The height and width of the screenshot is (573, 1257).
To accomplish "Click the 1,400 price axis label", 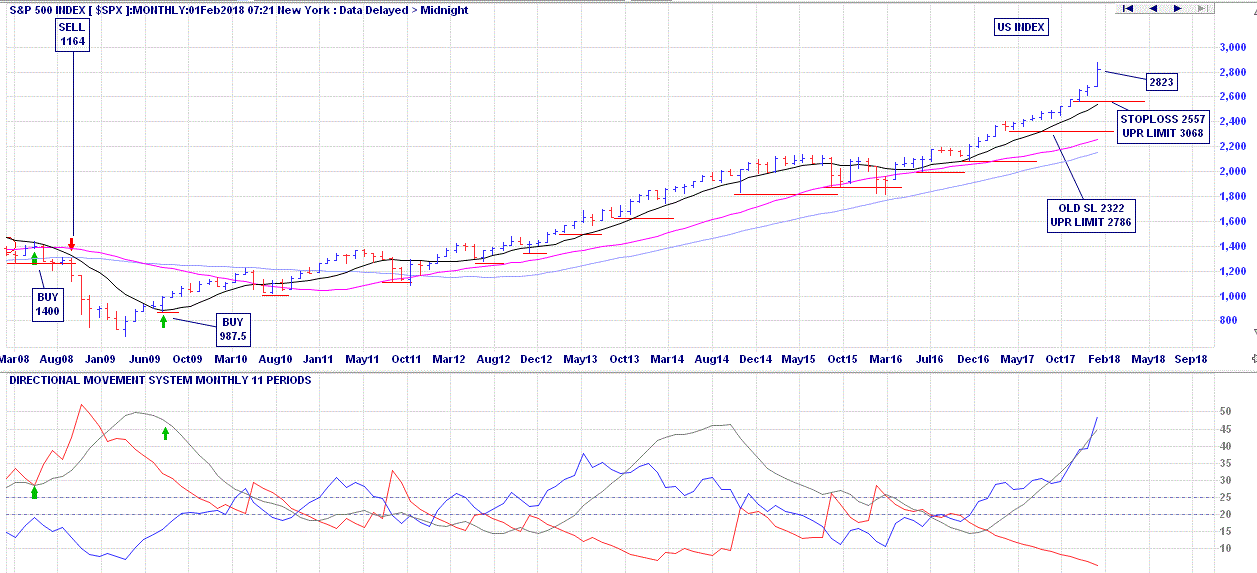I will [x=1232, y=246].
